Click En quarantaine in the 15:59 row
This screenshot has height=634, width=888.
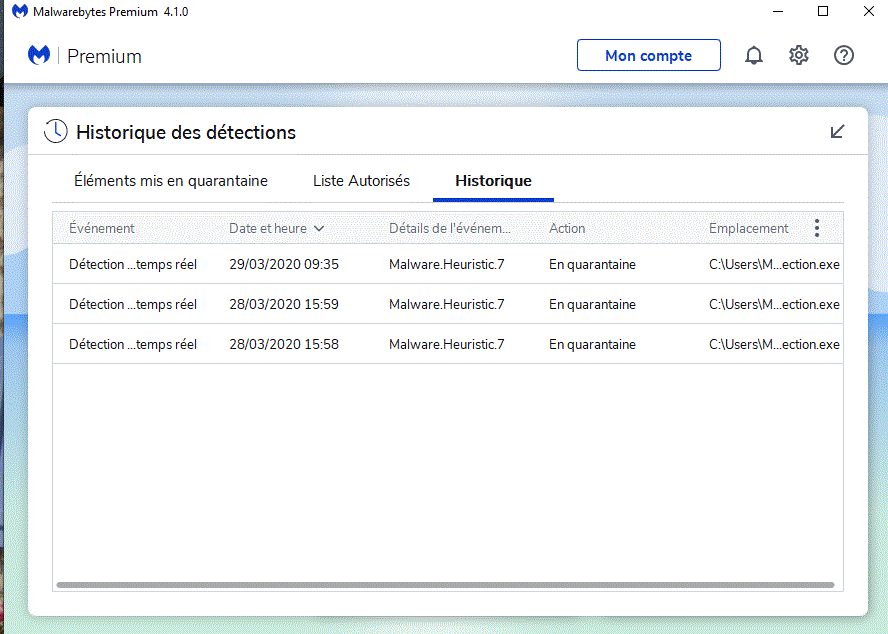[x=592, y=304]
